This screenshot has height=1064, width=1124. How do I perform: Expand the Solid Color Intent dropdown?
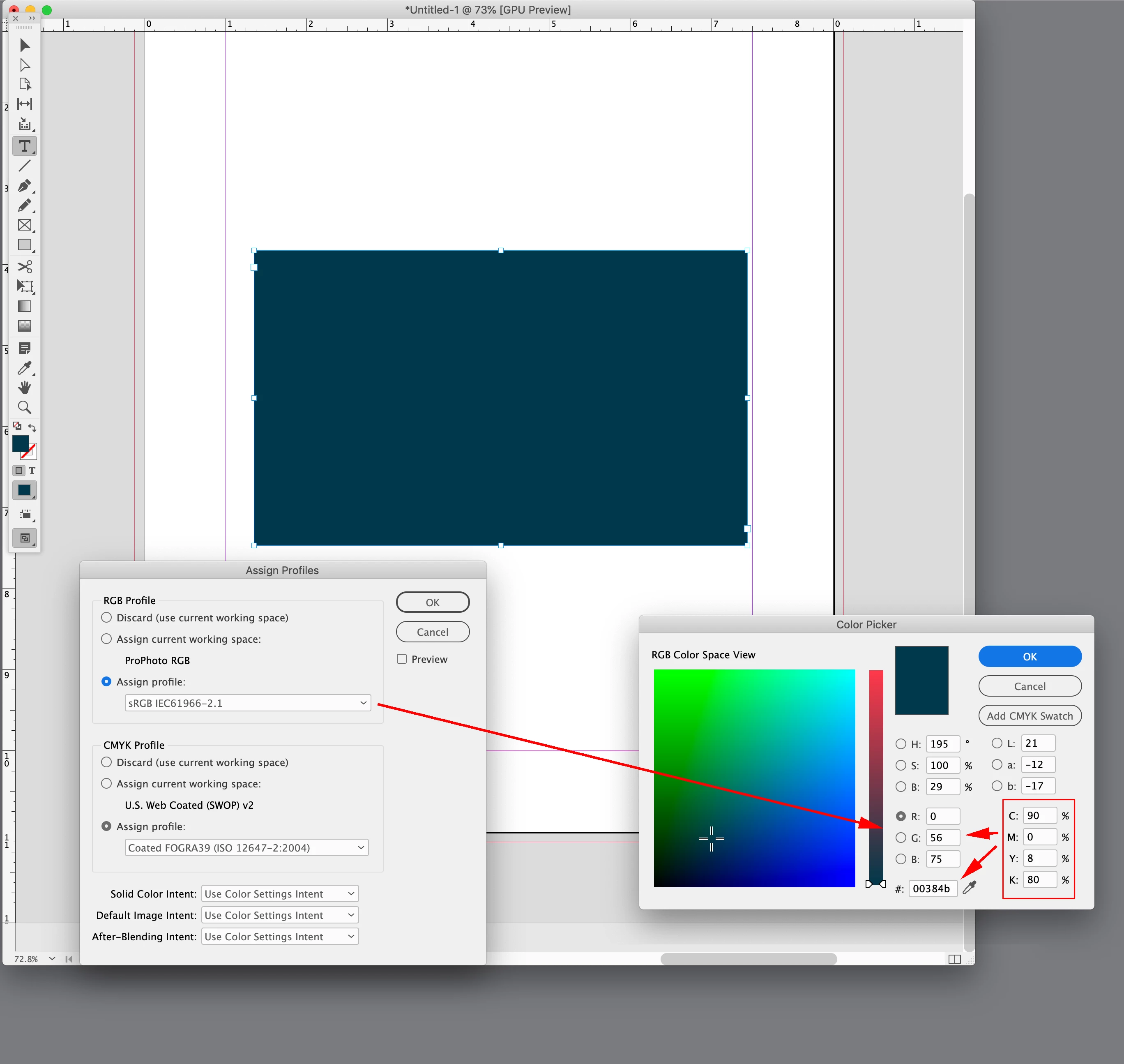[280, 894]
